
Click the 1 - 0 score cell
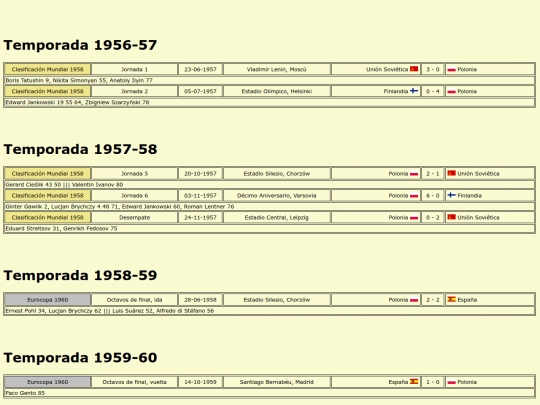(x=433, y=382)
